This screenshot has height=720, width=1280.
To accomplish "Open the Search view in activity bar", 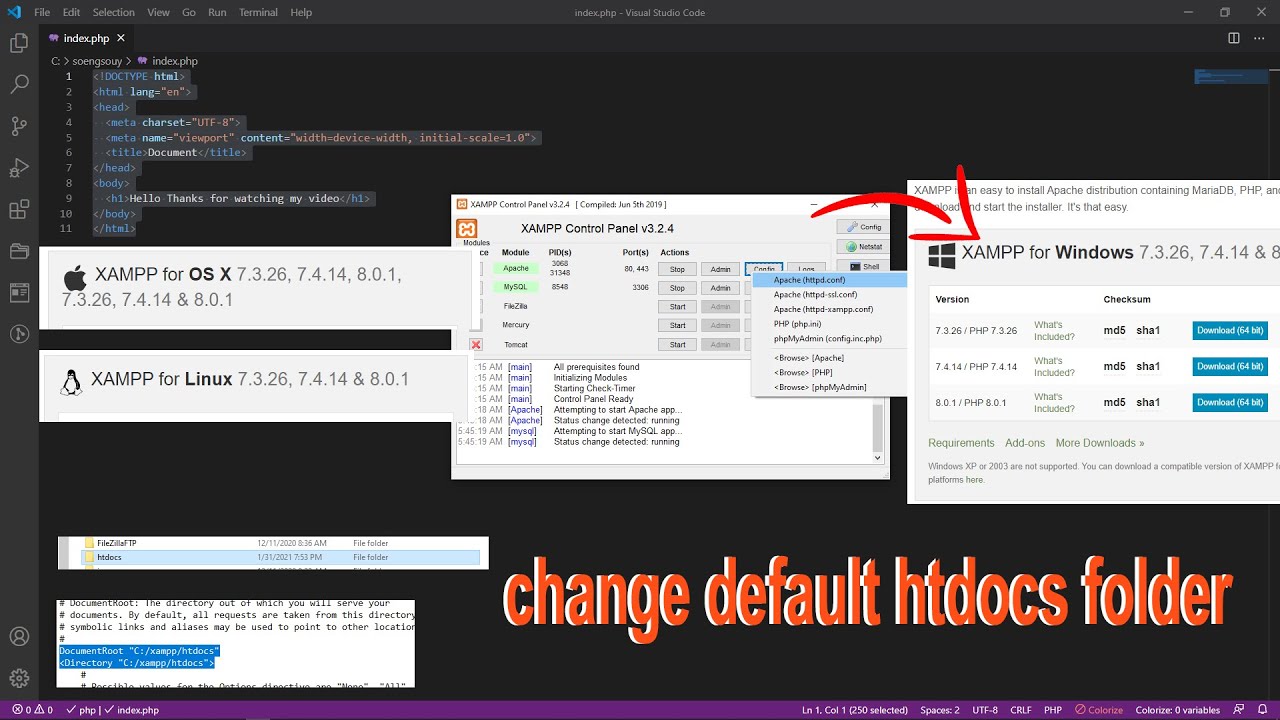I will point(18,85).
